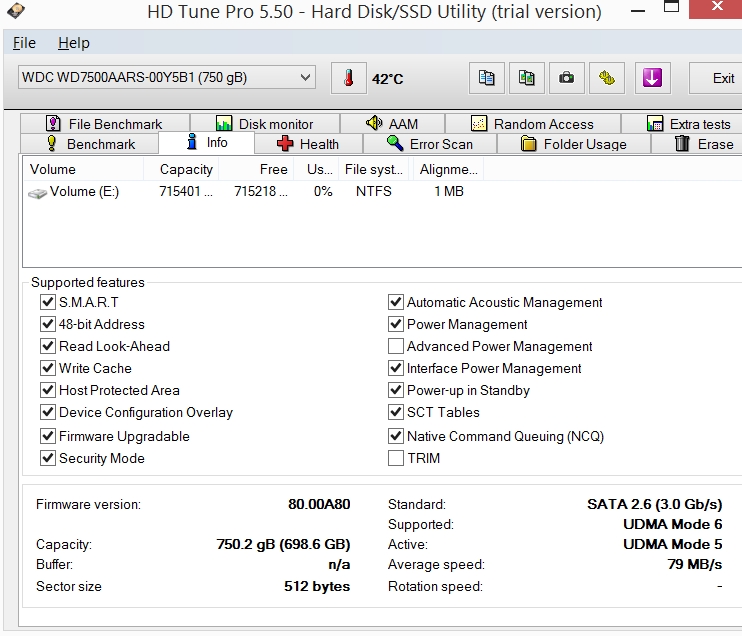
Task: Minimize the HD Tune Pro window
Action: point(638,9)
